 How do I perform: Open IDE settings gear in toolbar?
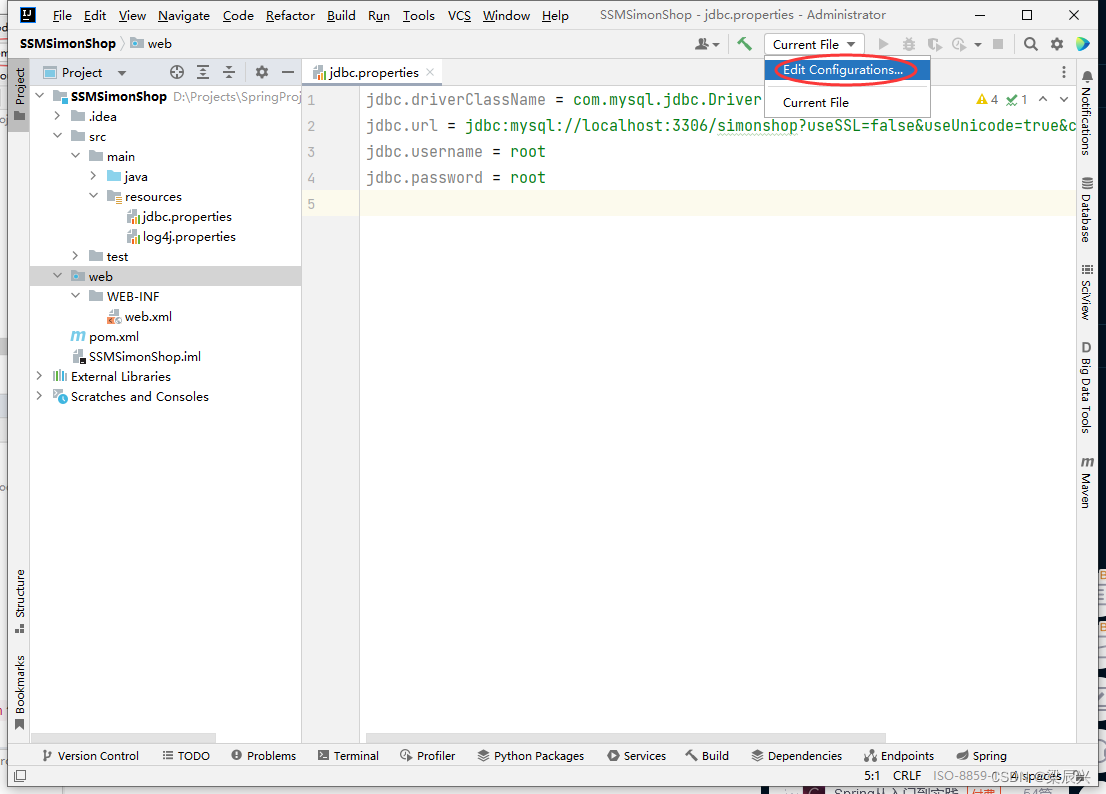(1057, 44)
